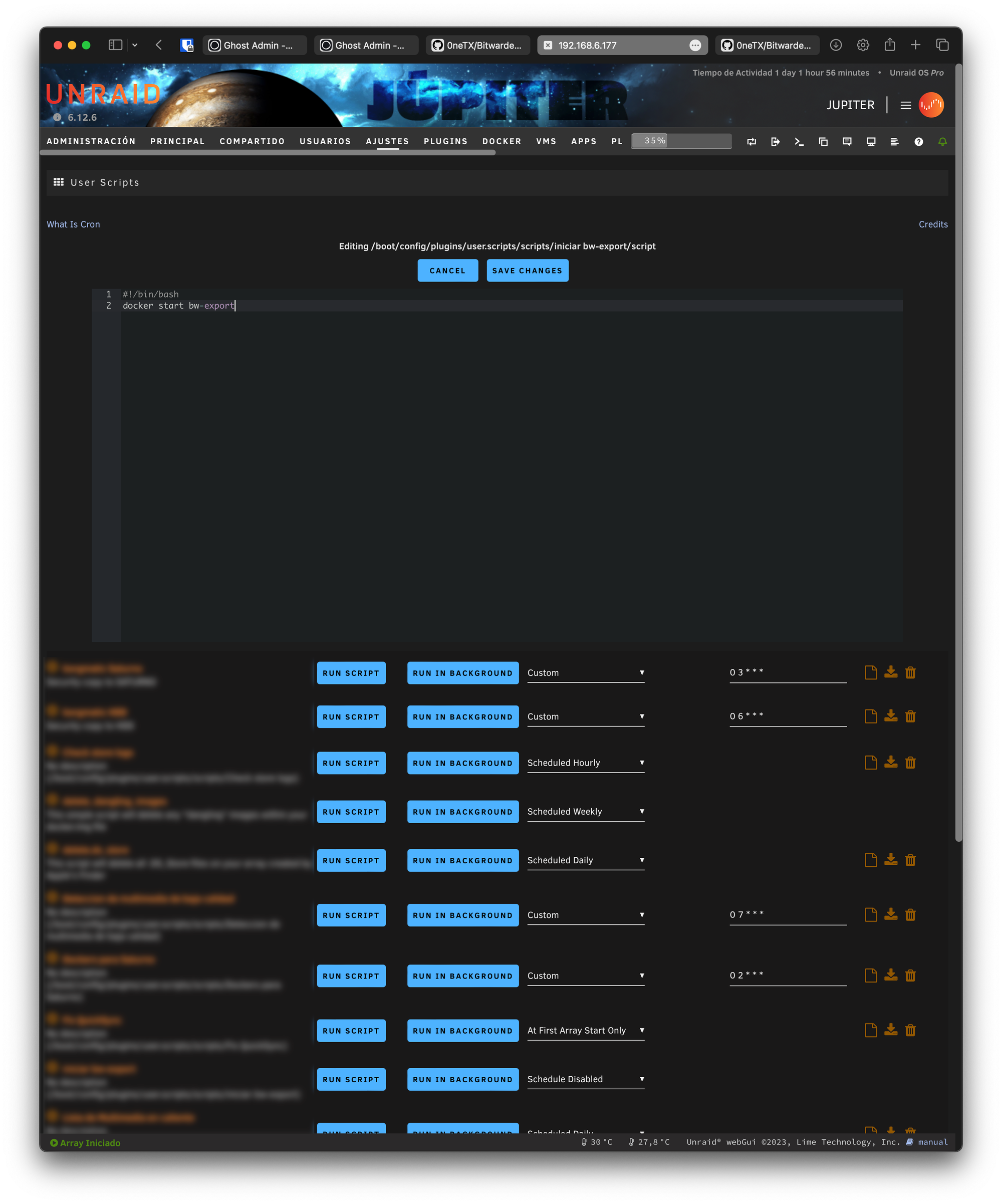The width and height of the screenshot is (1002, 1204).
Task: Click trash icon in Scheduled Hourly row
Action: pos(910,763)
